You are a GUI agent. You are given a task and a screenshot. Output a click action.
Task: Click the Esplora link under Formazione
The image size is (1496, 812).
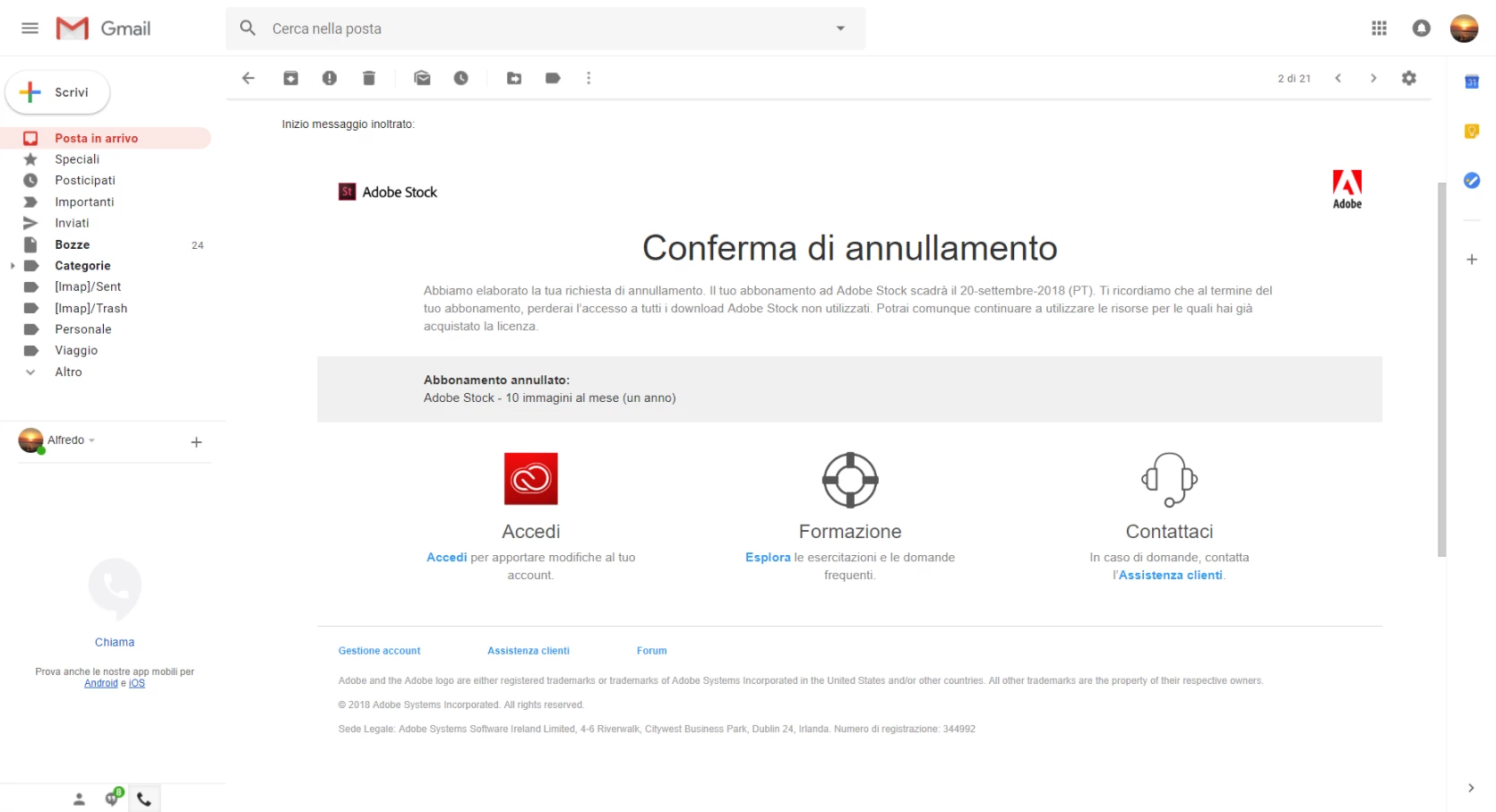coord(768,557)
